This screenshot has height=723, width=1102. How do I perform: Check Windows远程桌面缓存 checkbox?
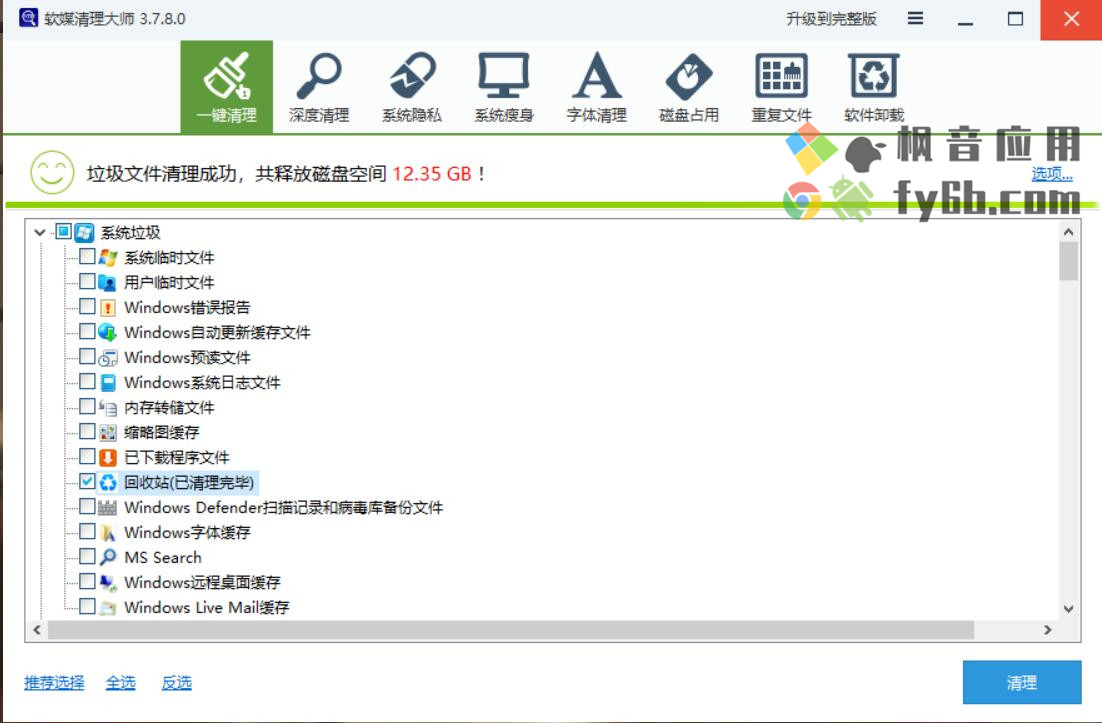pos(87,581)
